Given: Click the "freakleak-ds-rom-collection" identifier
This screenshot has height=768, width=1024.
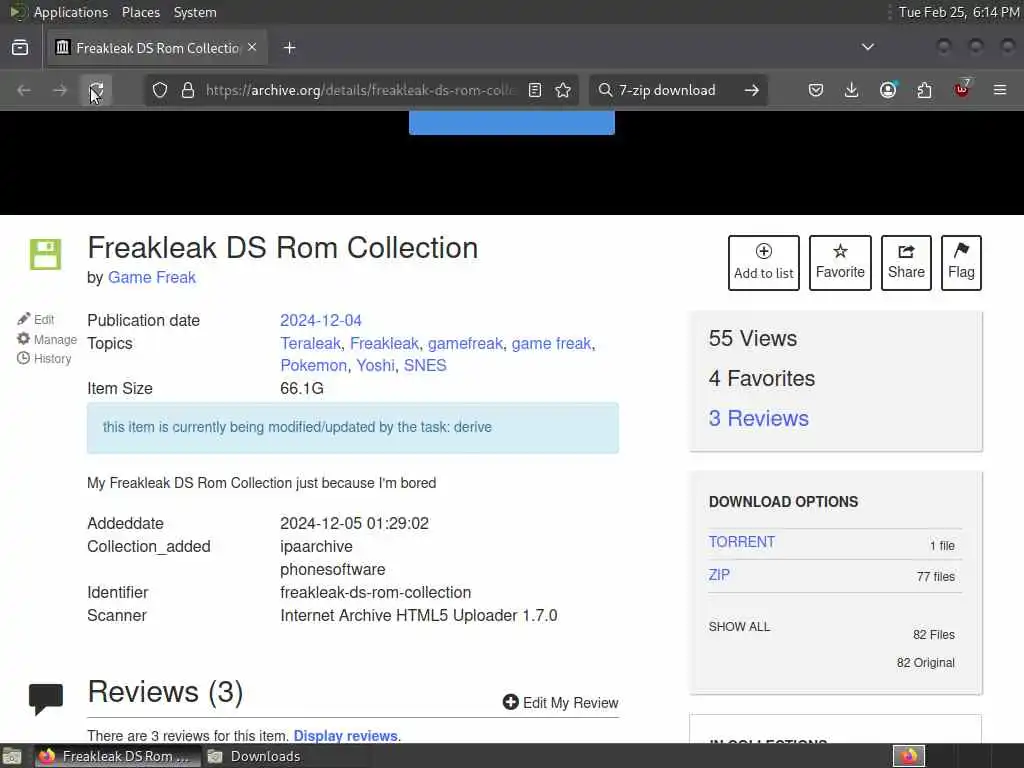Looking at the screenshot, I should [376, 592].
